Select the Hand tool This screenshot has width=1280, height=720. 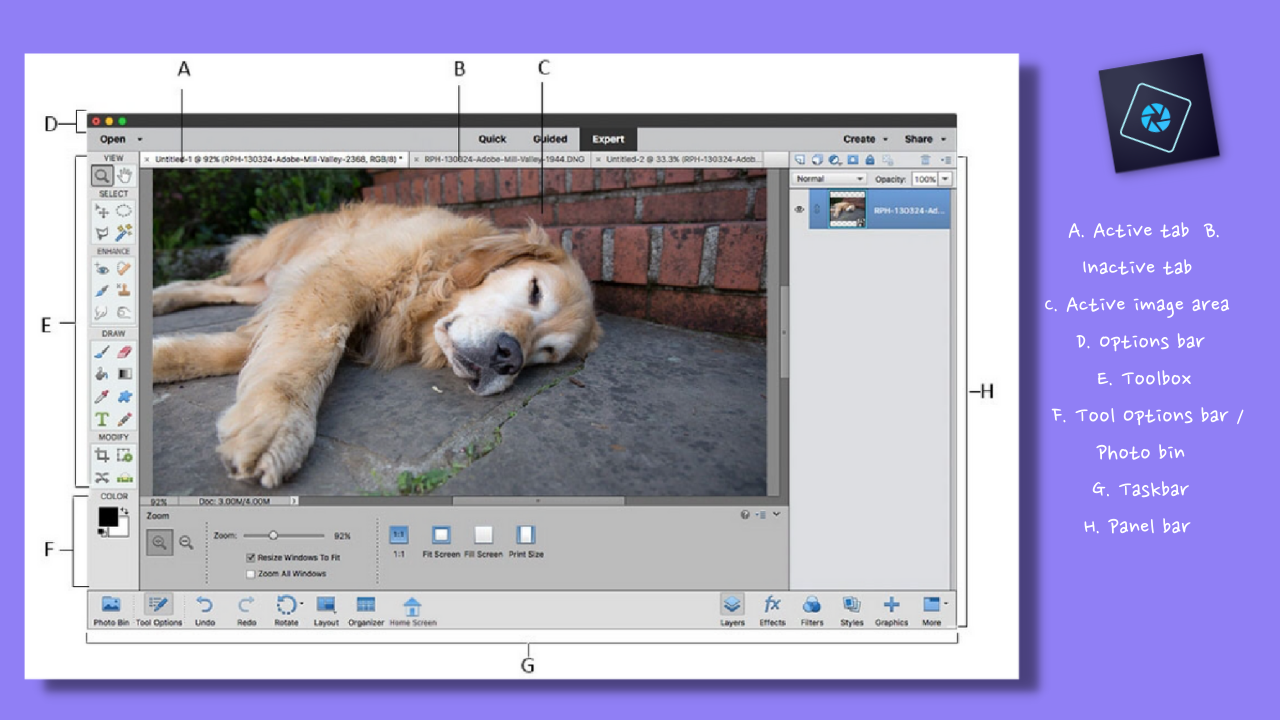[x=122, y=175]
